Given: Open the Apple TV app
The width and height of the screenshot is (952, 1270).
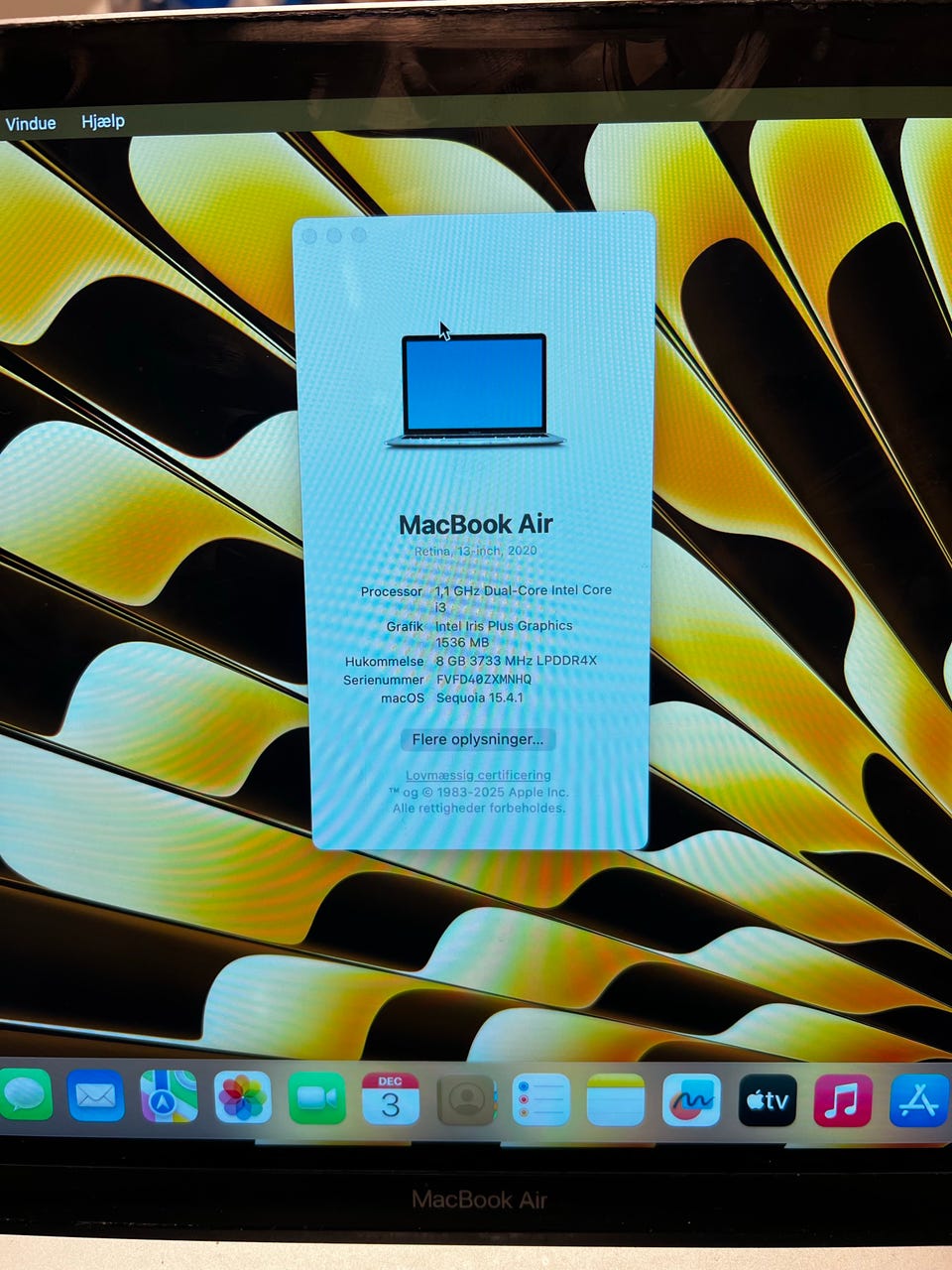Looking at the screenshot, I should tap(768, 1100).
